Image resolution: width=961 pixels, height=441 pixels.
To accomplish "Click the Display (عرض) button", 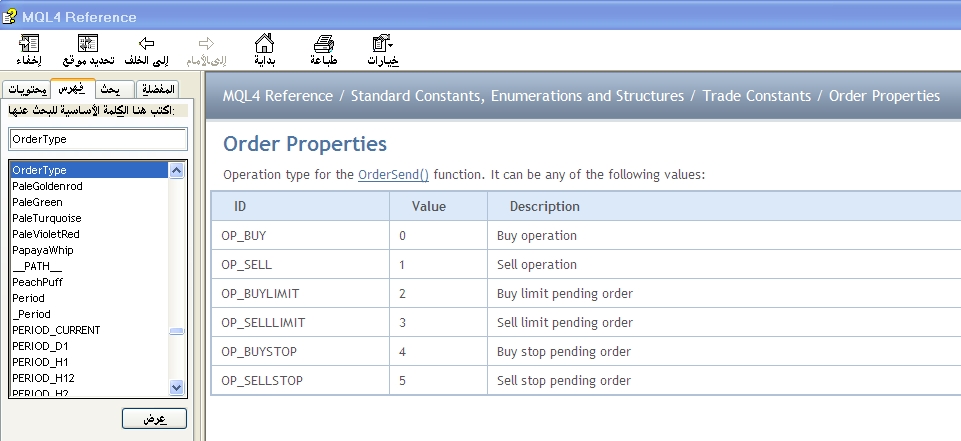I will tap(154, 419).
